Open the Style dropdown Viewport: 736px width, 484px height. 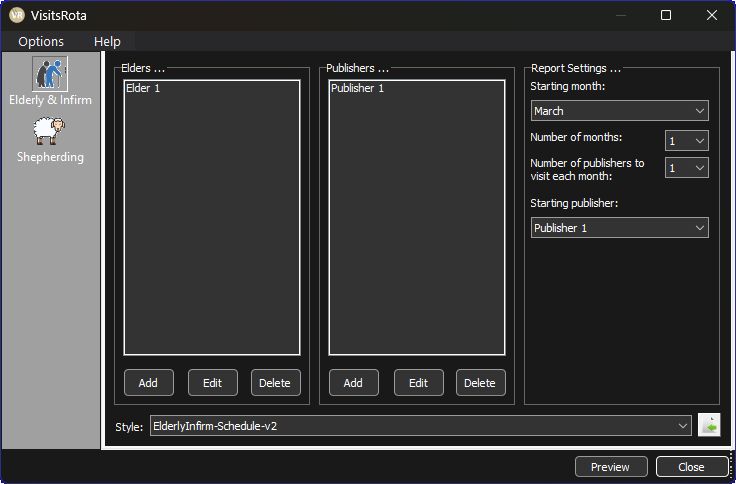(x=421, y=426)
